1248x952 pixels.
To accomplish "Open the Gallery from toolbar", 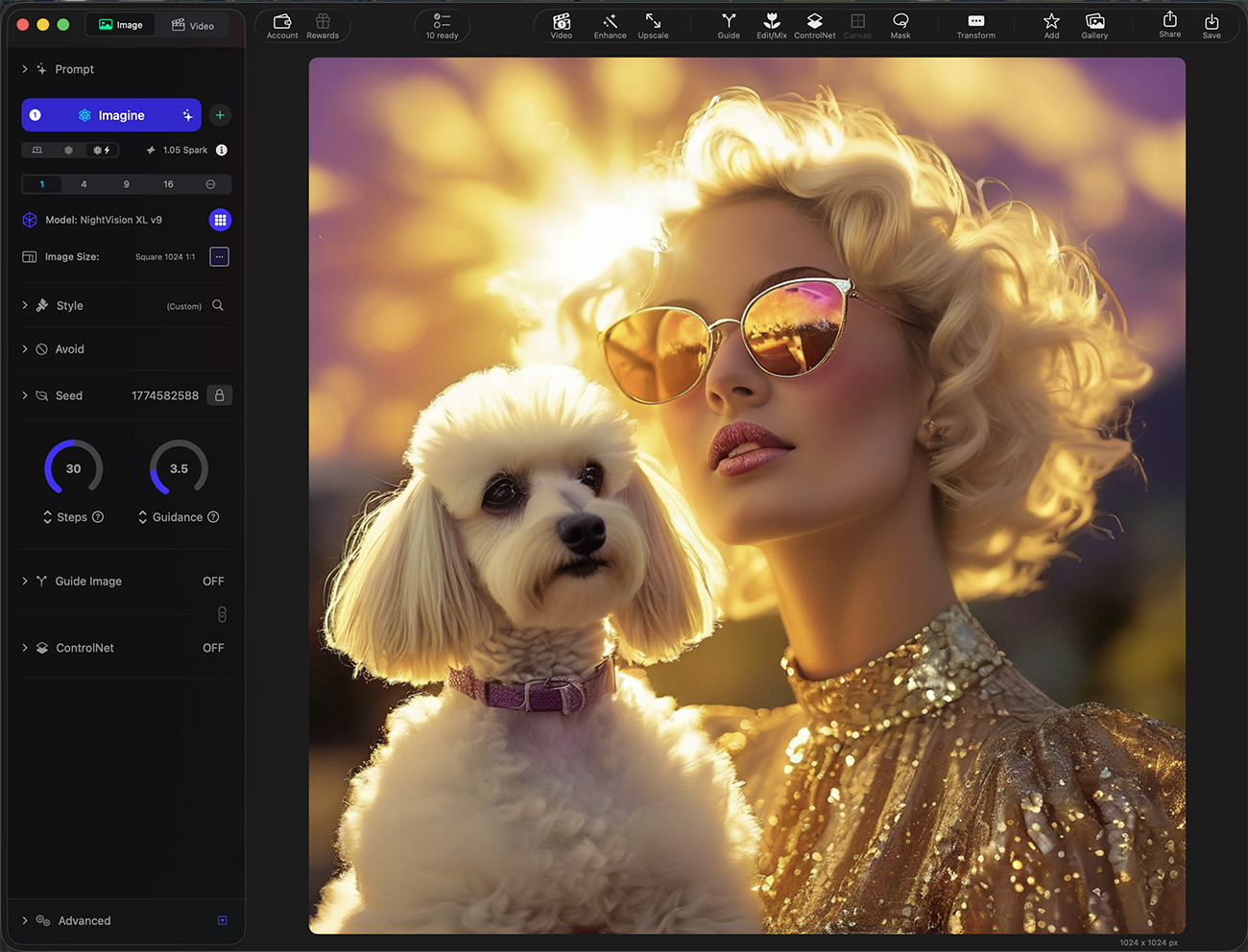I will coord(1094,26).
